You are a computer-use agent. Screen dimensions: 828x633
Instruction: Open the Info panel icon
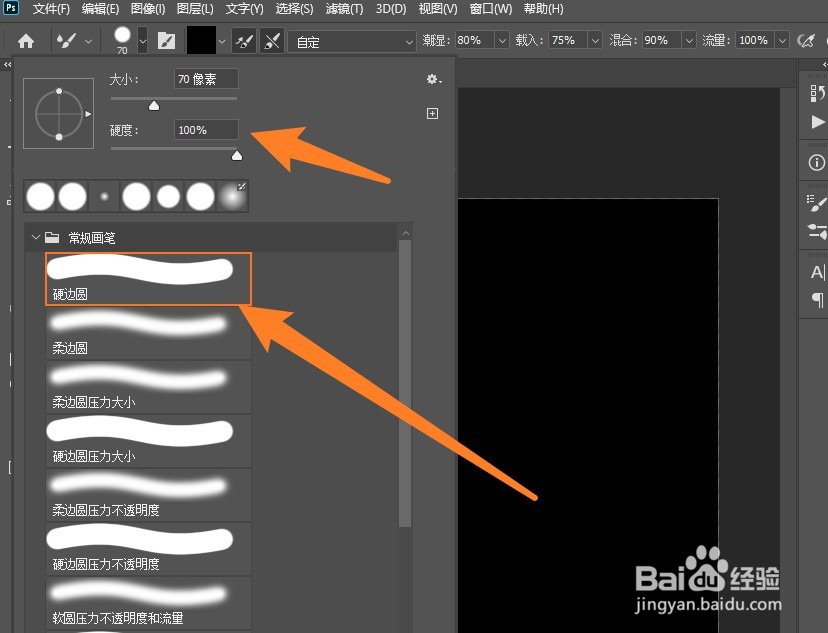coord(816,163)
